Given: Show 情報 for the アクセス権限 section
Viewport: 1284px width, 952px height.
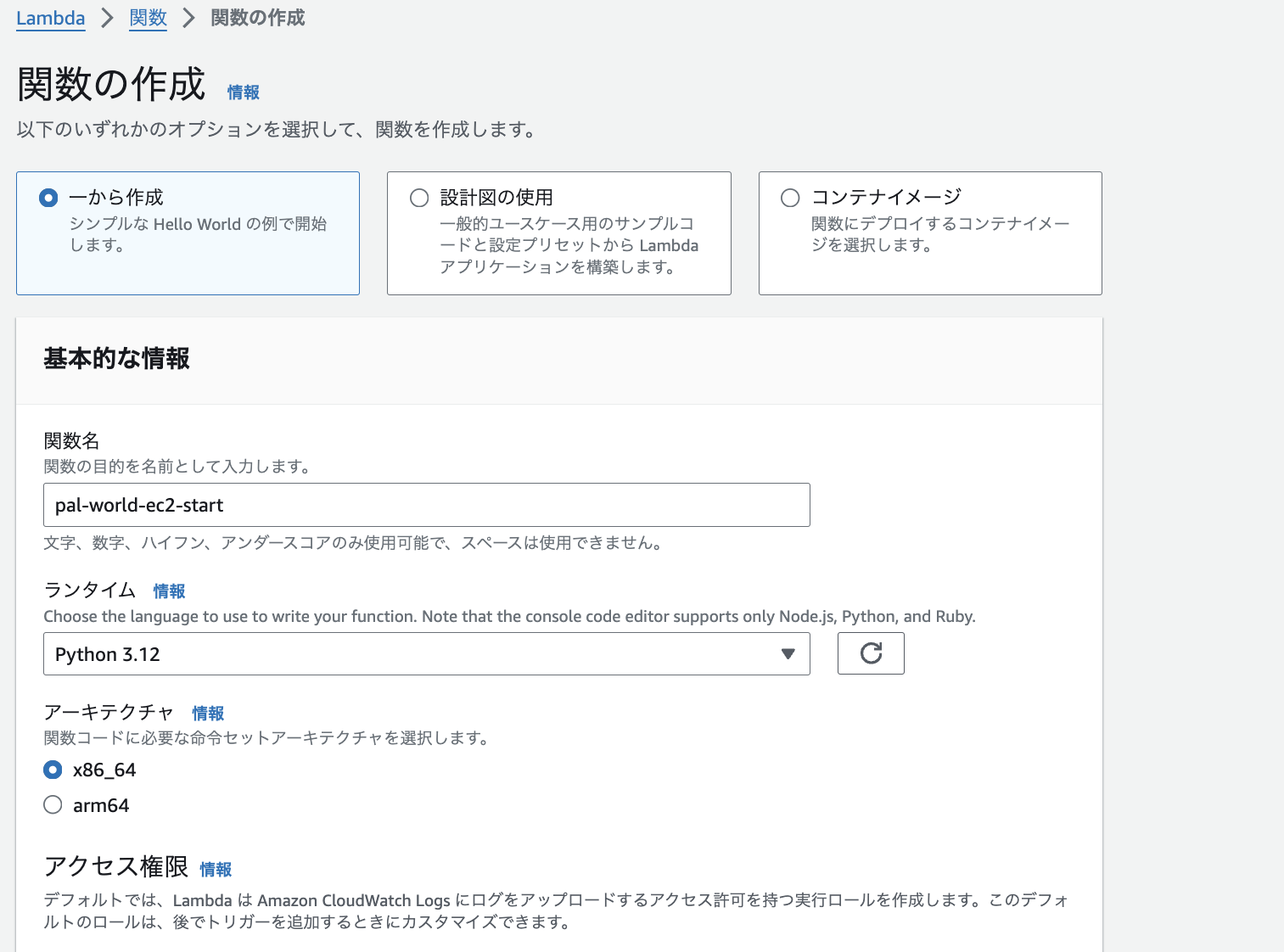Looking at the screenshot, I should 216,870.
